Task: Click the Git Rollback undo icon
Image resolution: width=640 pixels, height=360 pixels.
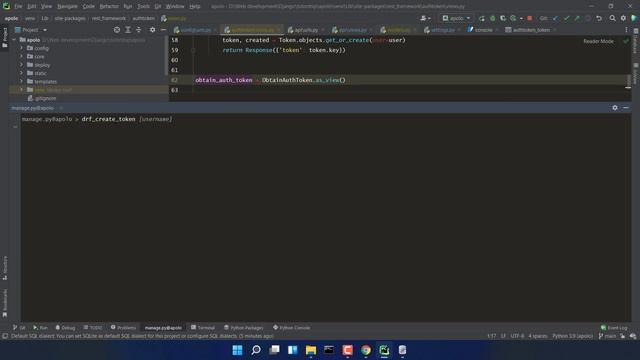Action: pos(599,18)
